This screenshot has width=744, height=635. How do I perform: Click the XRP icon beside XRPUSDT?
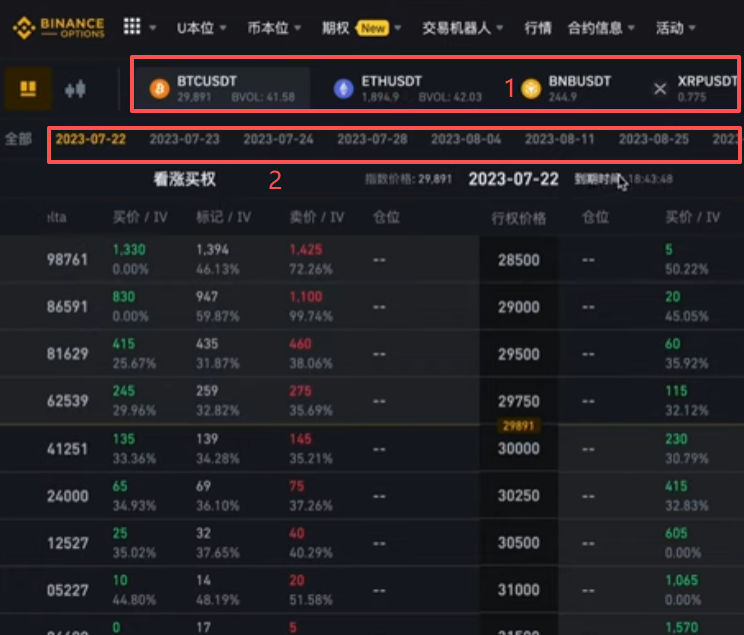click(x=660, y=89)
